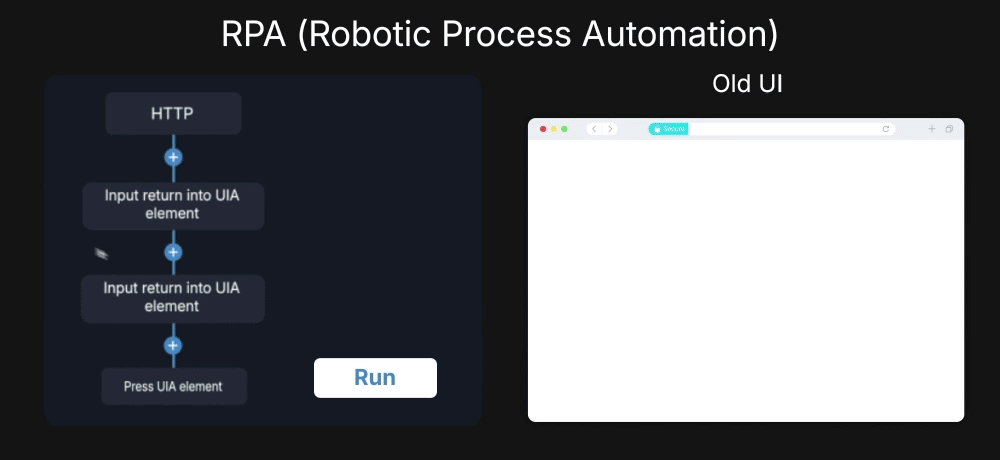Image resolution: width=1000 pixels, height=460 pixels.
Task: Click the browser back arrow
Action: point(594,129)
